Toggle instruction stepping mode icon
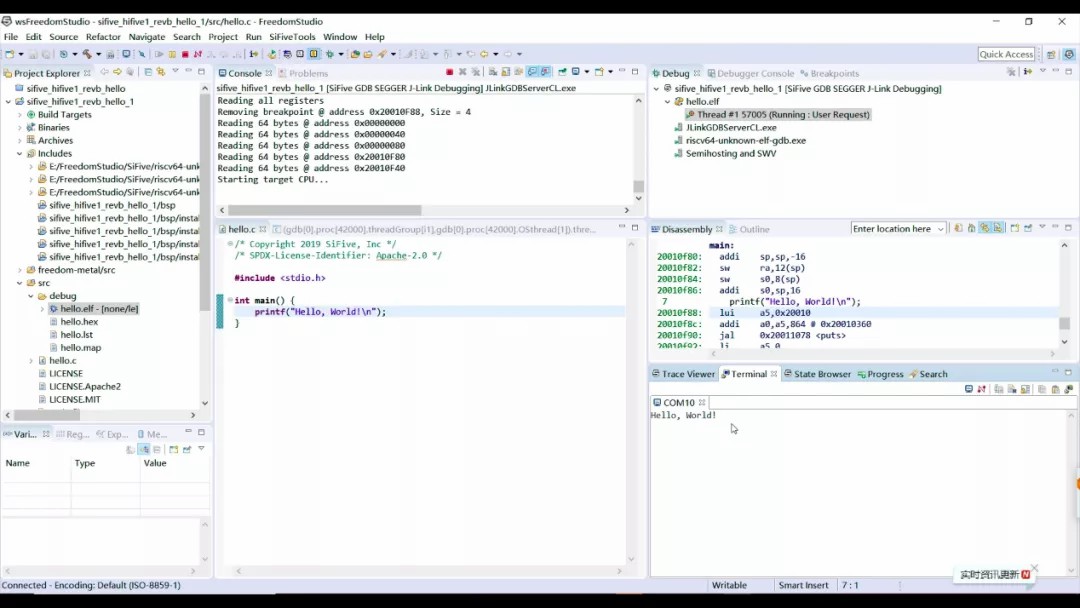This screenshot has width=1080, height=608. point(253,54)
